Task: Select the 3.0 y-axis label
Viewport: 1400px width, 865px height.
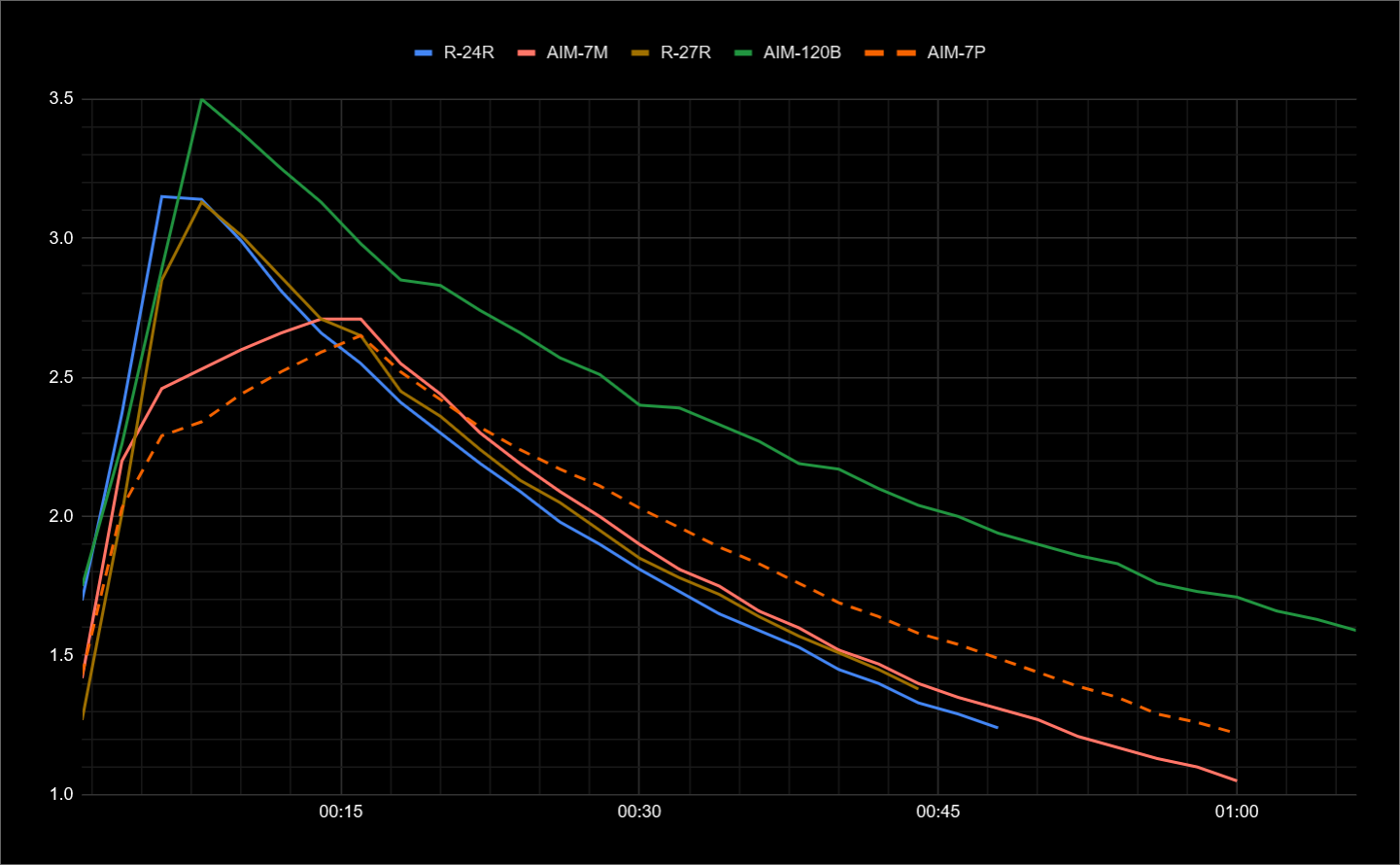Action: (61, 238)
